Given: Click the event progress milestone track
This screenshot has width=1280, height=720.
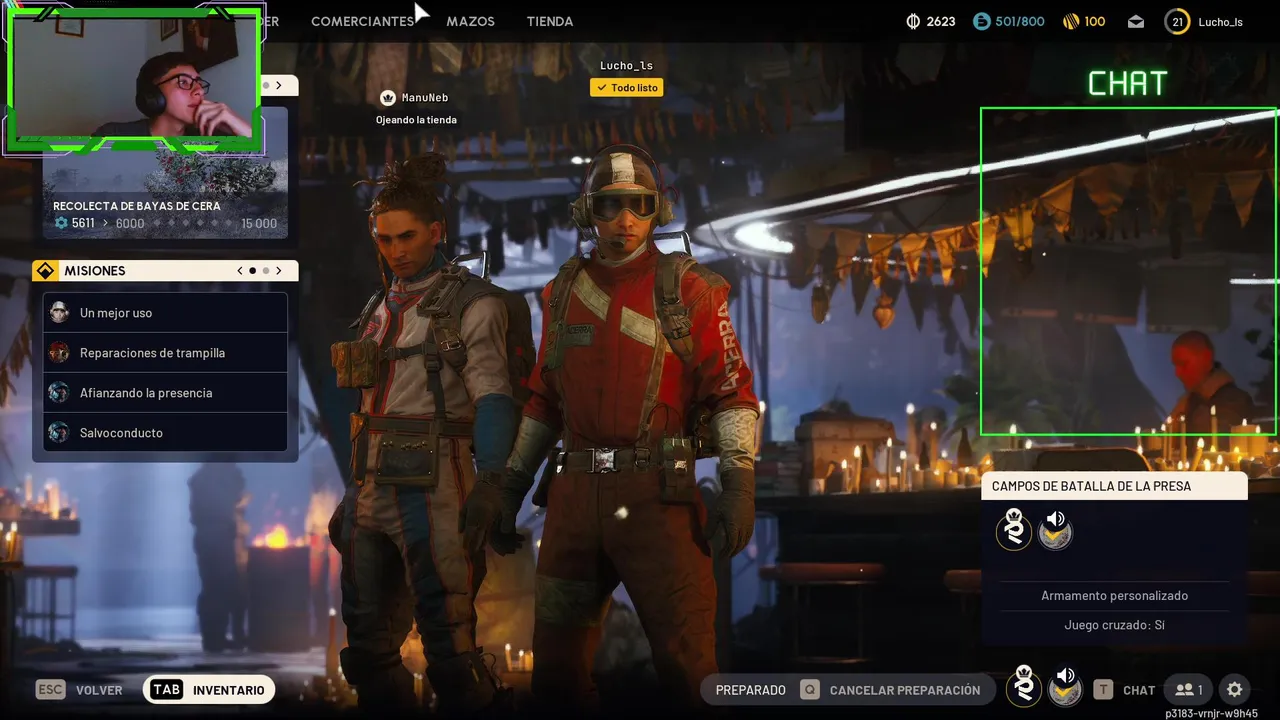Looking at the screenshot, I should click(192, 224).
